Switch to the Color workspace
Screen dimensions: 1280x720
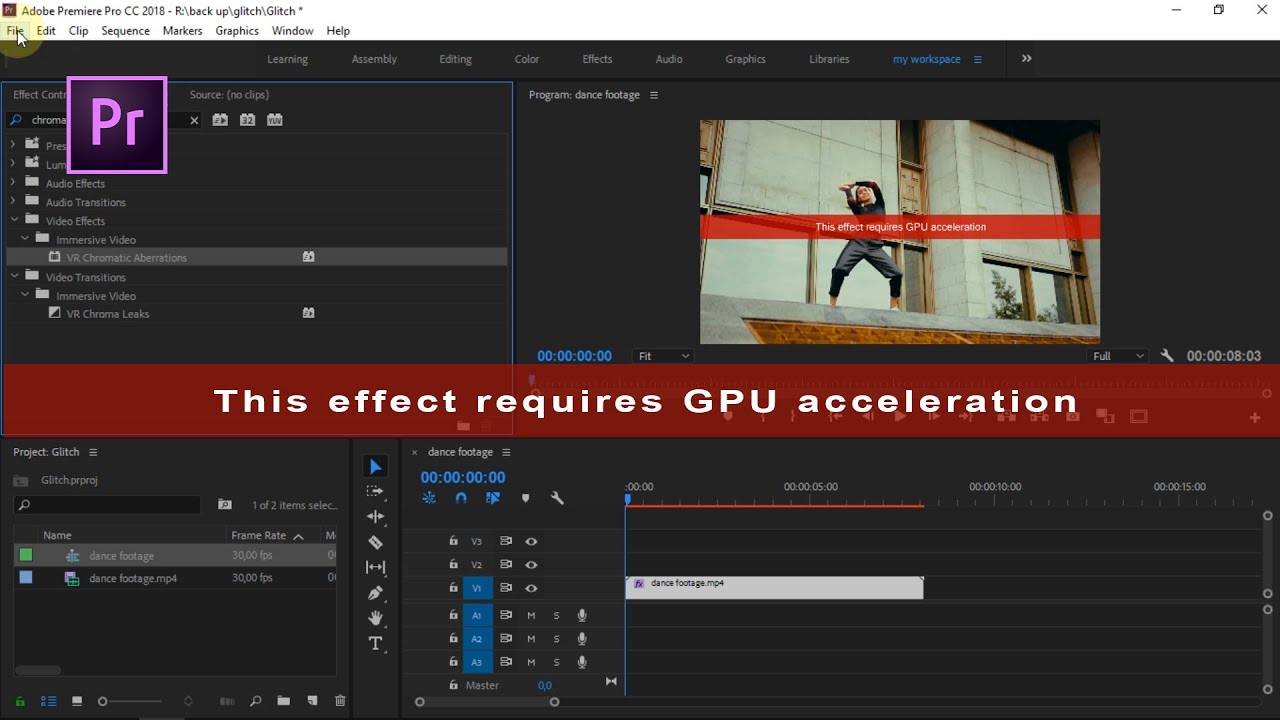pos(527,59)
